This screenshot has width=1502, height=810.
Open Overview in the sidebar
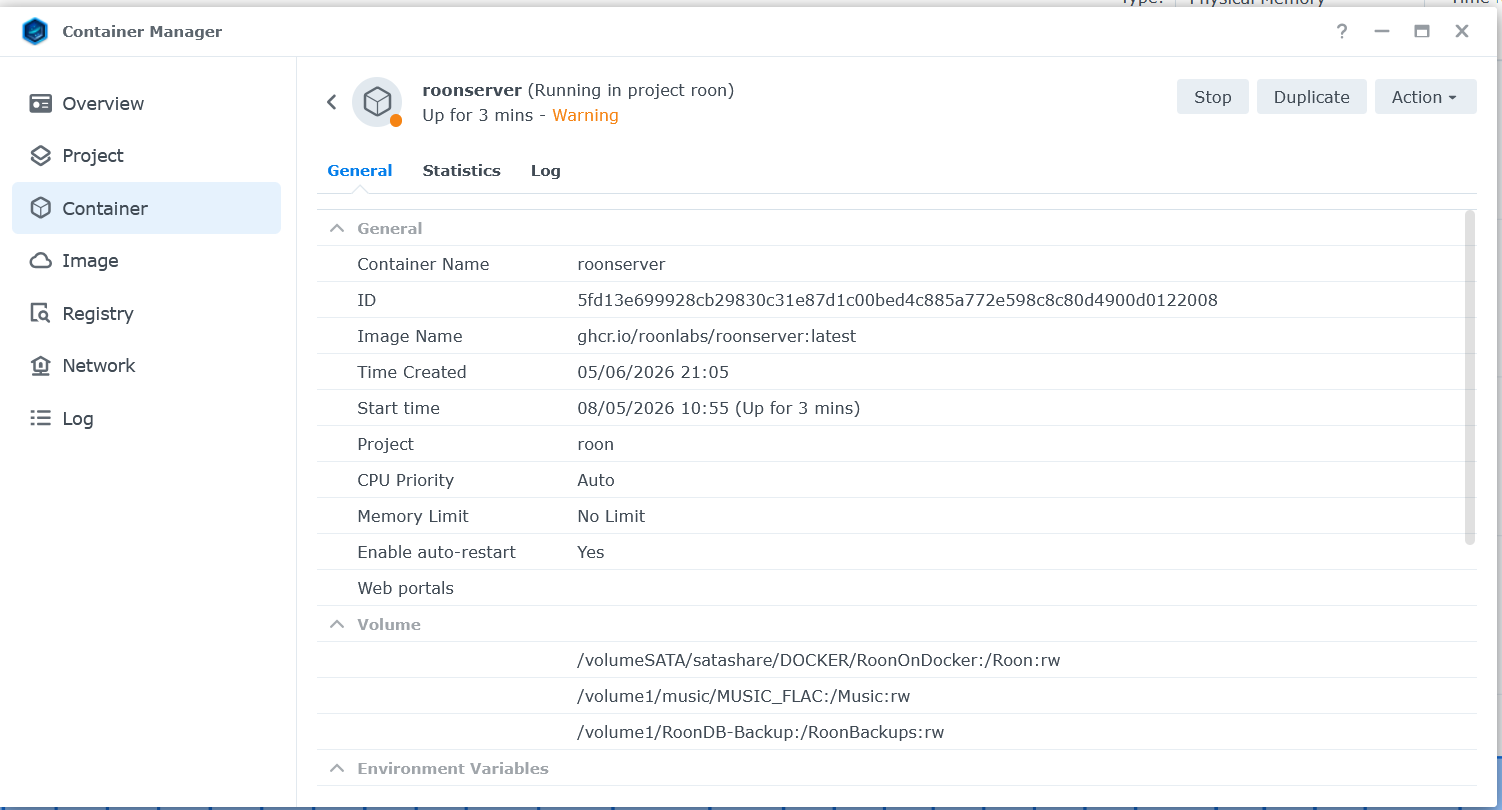146,104
